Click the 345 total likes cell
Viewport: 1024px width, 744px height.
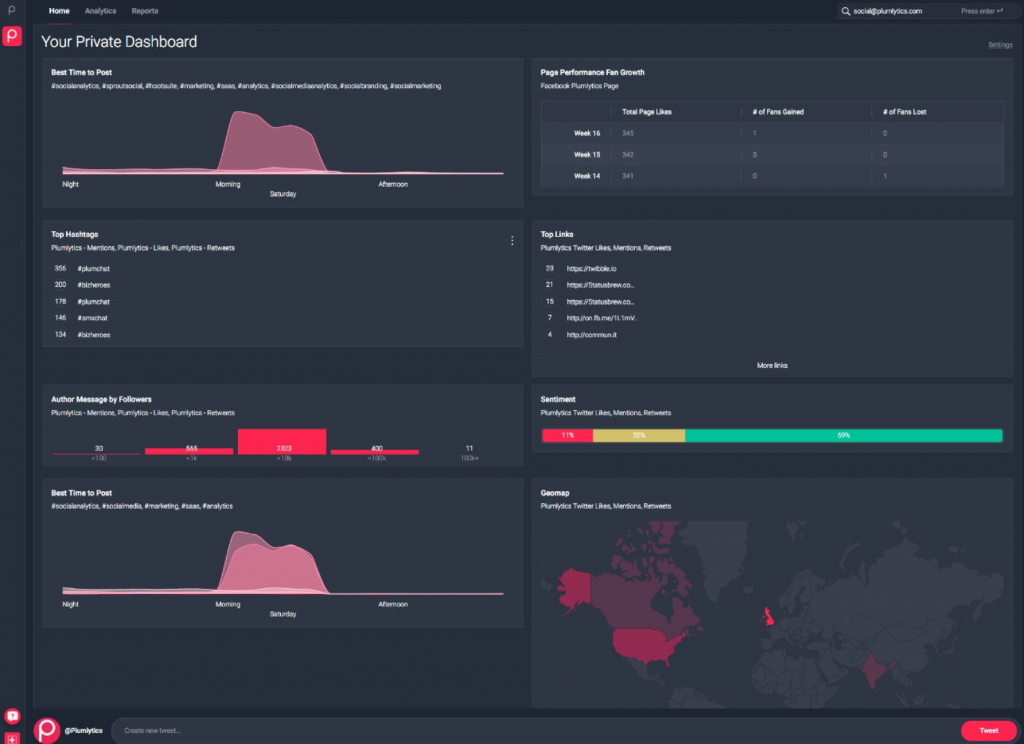628,133
